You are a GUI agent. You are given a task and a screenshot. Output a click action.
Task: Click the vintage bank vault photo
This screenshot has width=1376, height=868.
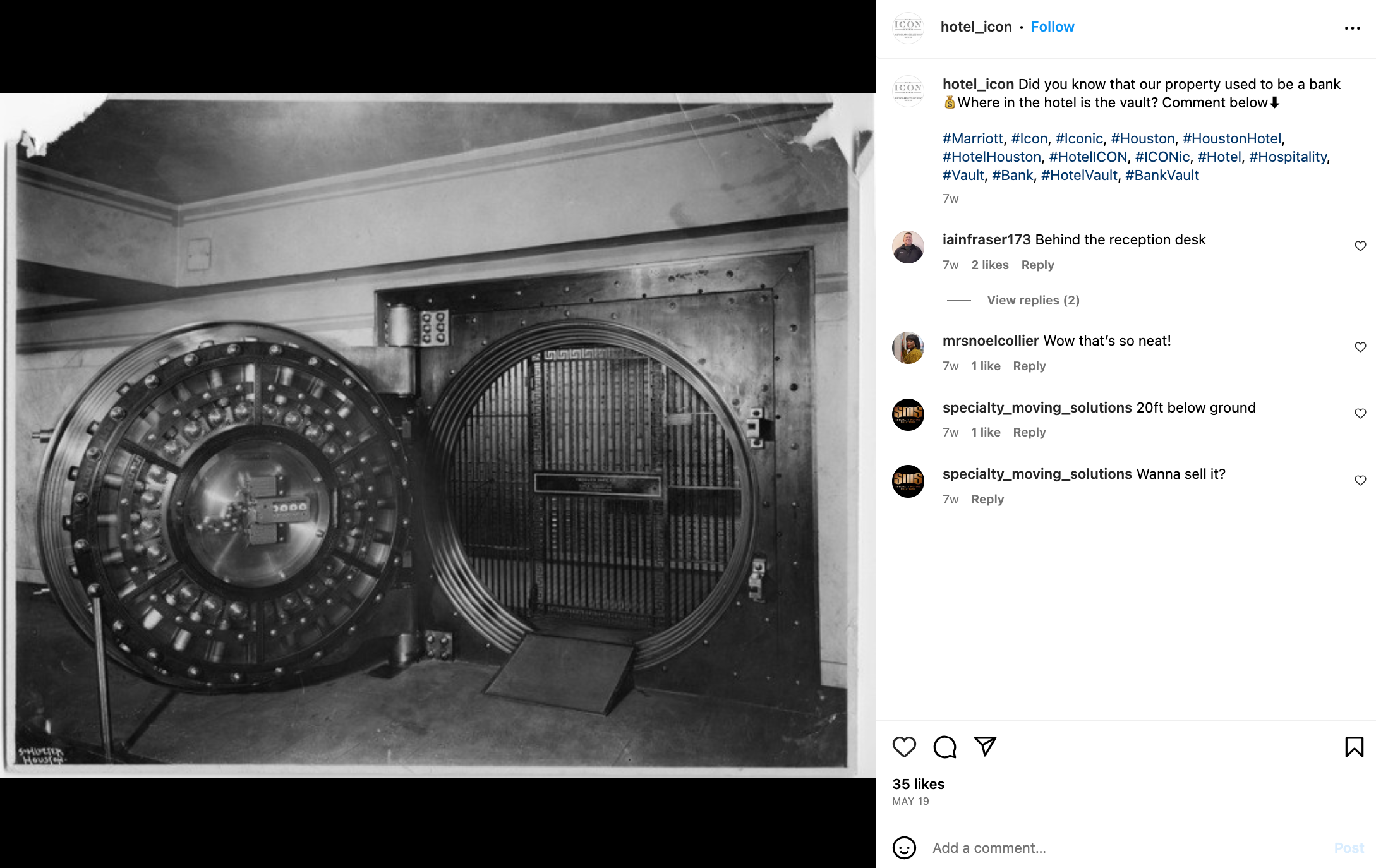(x=437, y=436)
